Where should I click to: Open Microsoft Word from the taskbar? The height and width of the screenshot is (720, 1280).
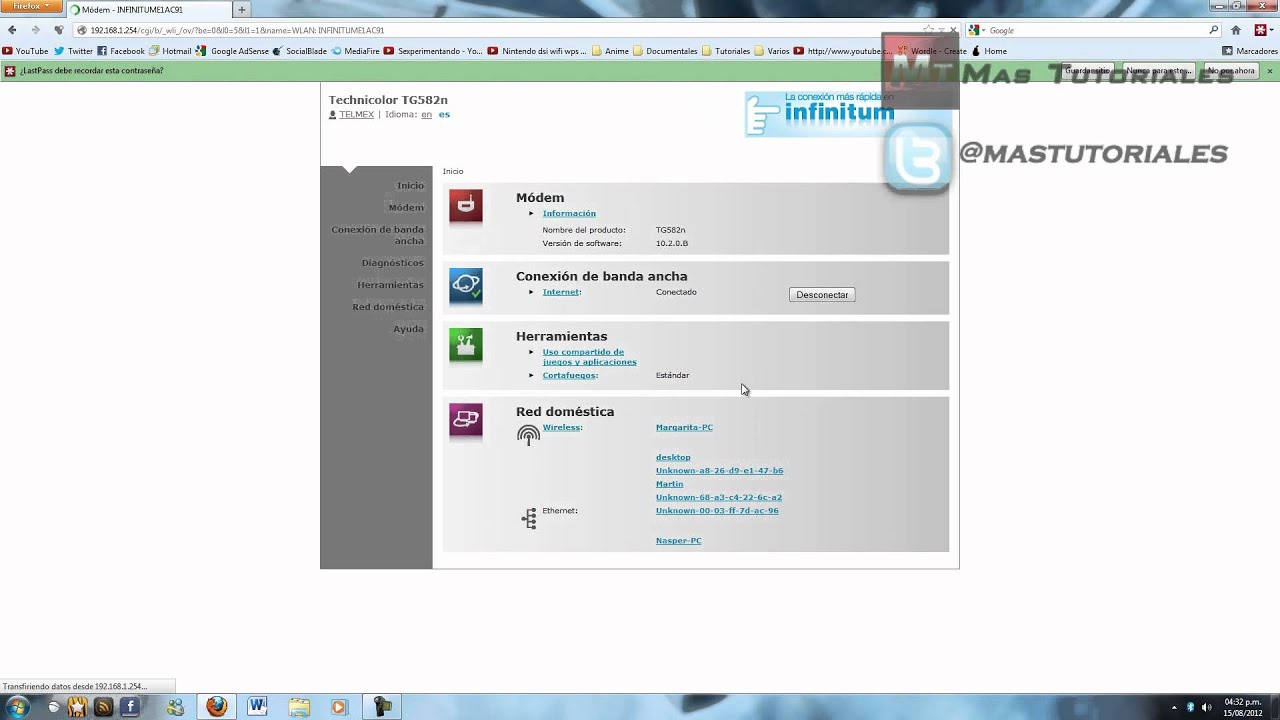click(x=257, y=707)
